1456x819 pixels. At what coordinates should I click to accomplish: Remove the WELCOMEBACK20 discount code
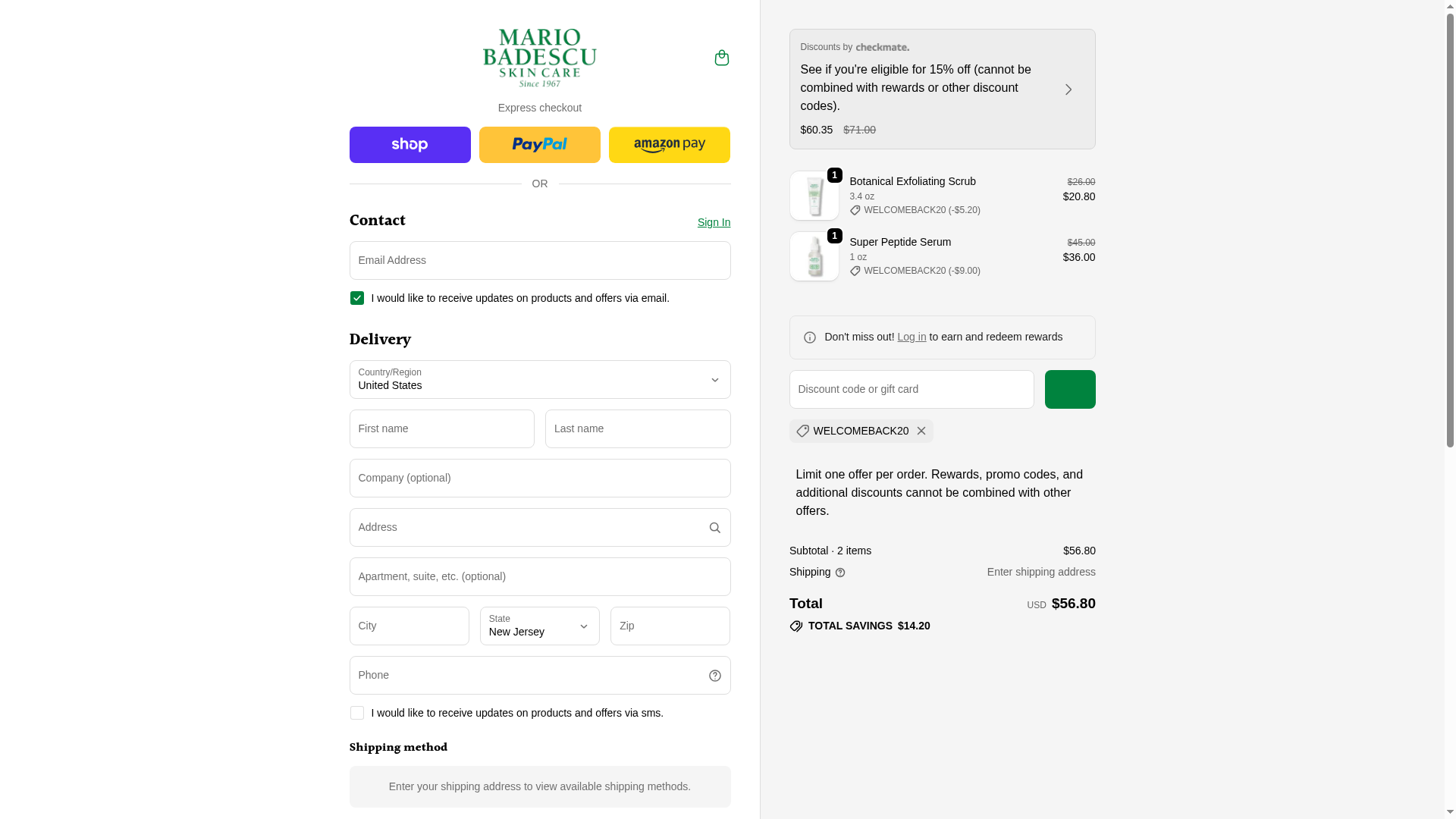tap(921, 431)
